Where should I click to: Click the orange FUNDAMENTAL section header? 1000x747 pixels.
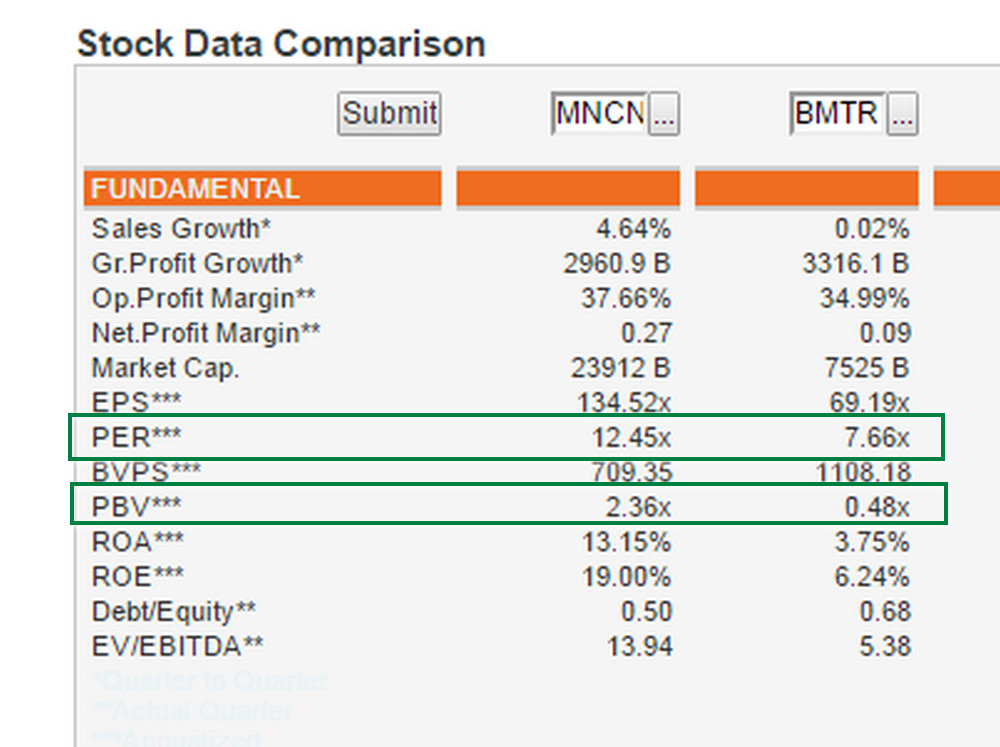pyautogui.click(x=264, y=189)
